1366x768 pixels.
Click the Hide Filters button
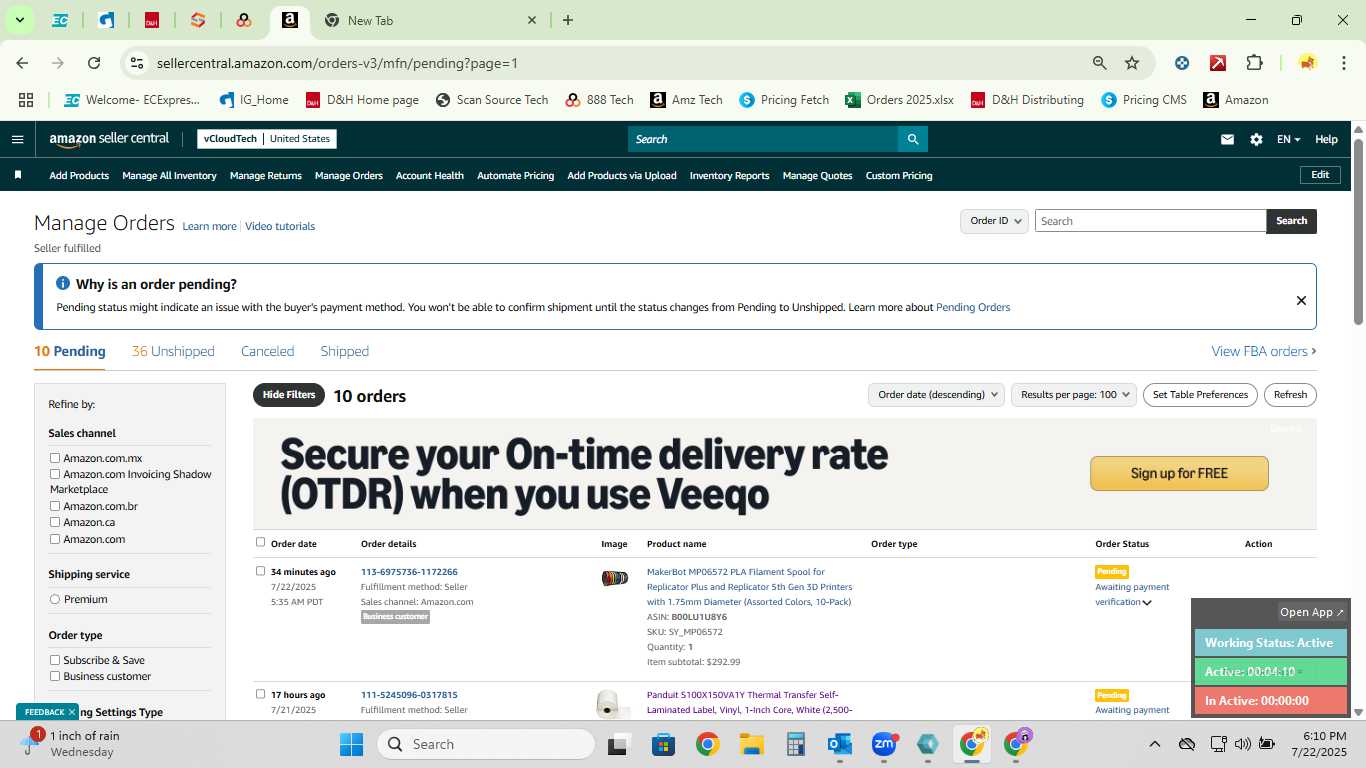tap(289, 395)
